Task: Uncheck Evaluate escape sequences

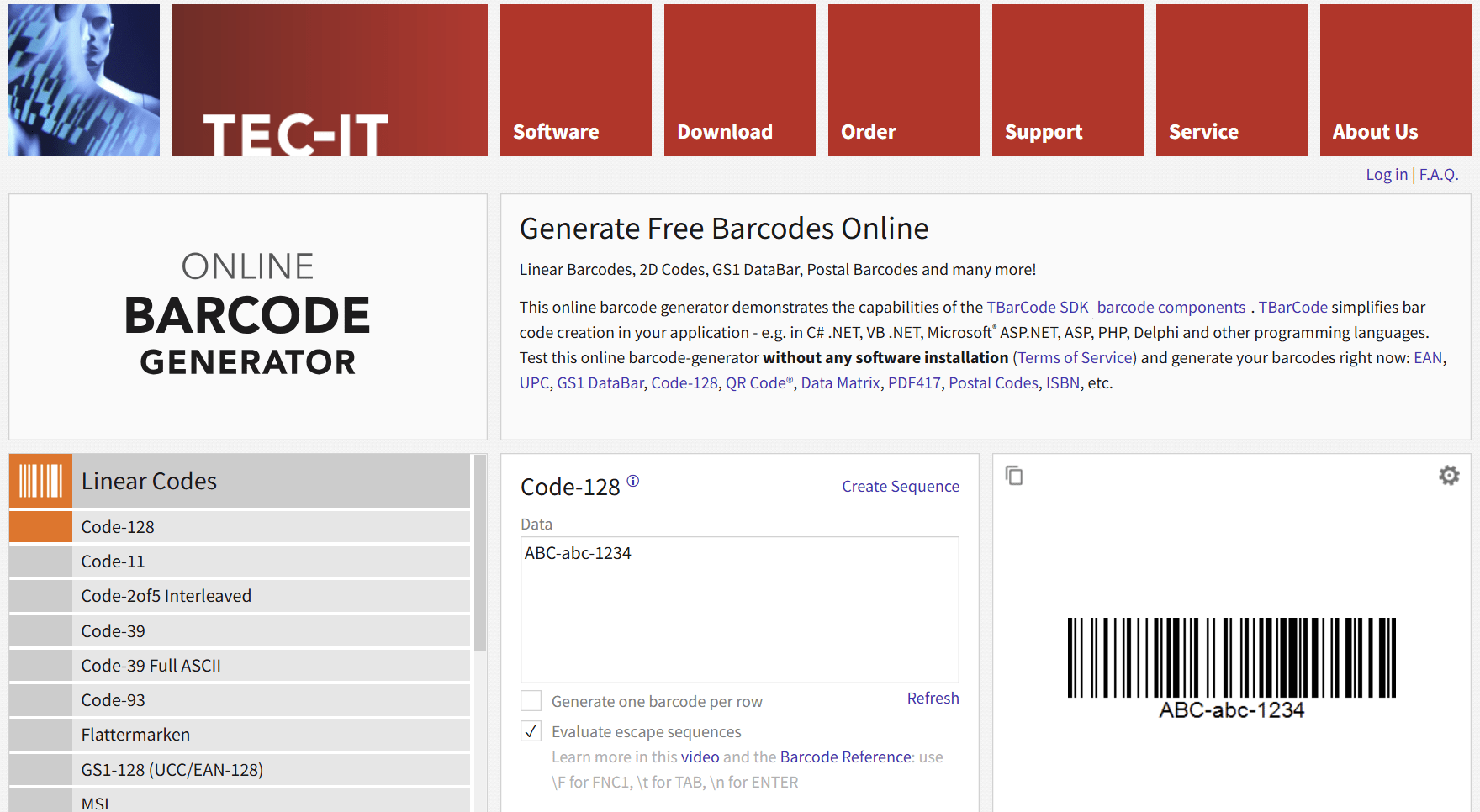Action: 531,731
